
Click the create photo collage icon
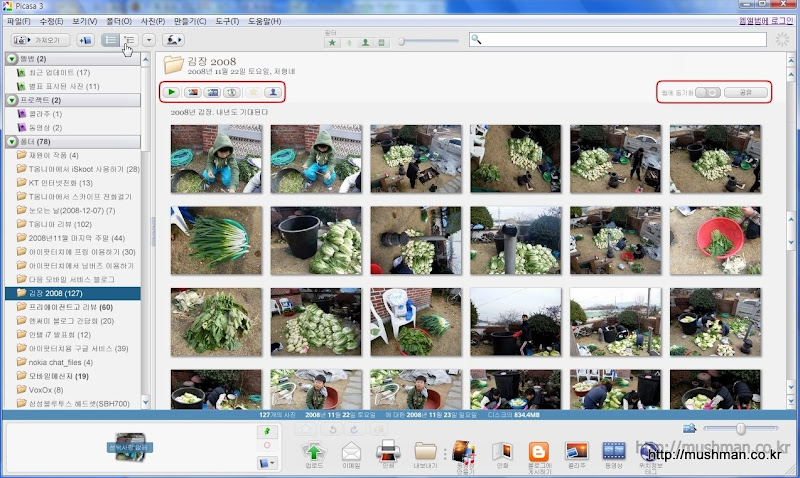pyautogui.click(x=192, y=92)
